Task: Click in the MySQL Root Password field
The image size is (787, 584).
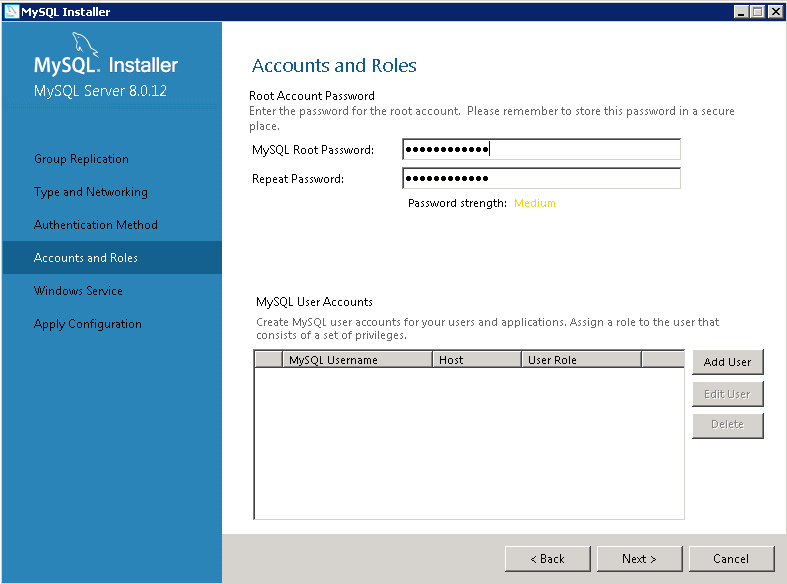Action: tap(540, 150)
